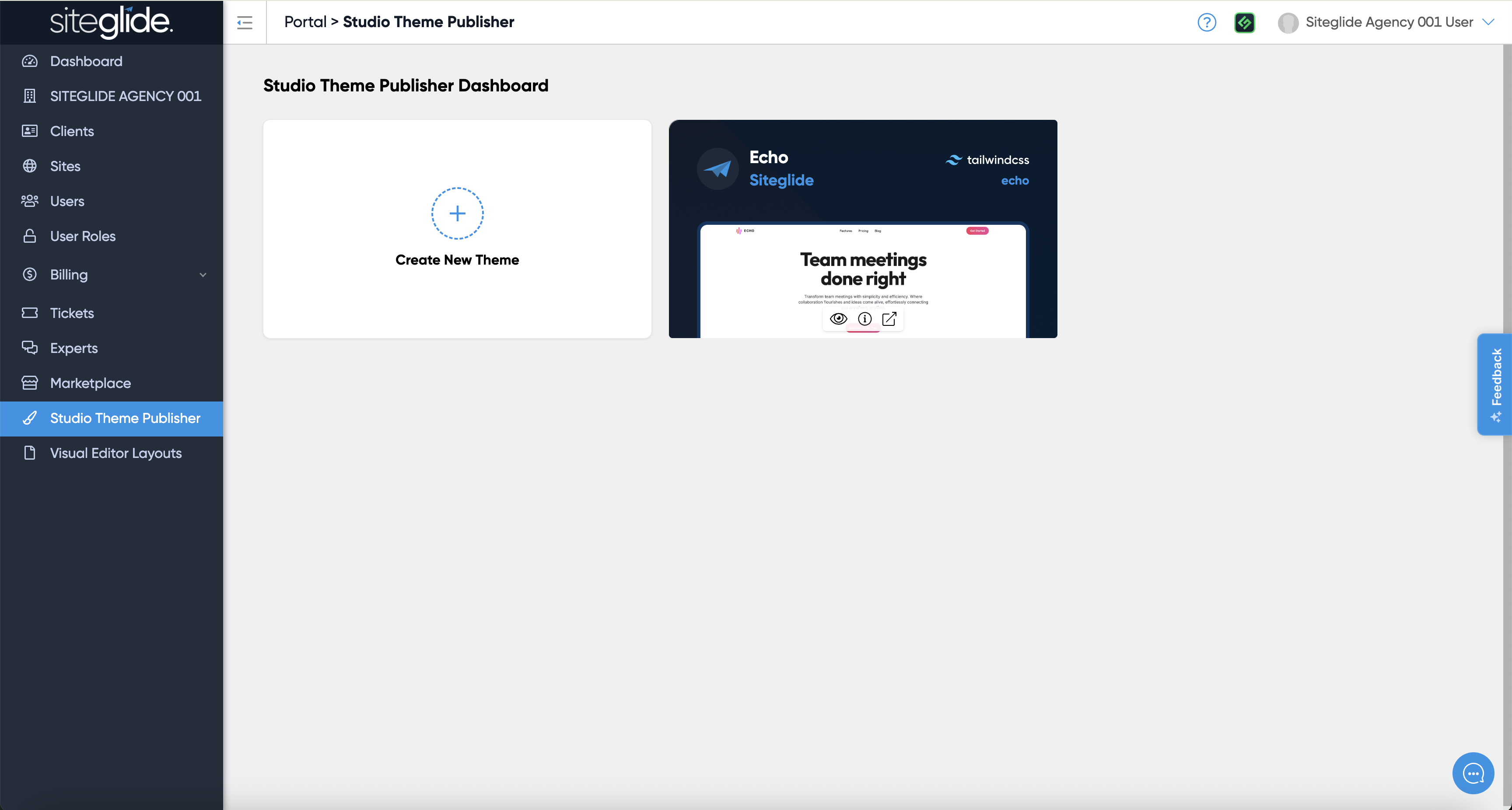Open Visual Editor Layouts menu item
1512x810 pixels.
(x=115, y=453)
